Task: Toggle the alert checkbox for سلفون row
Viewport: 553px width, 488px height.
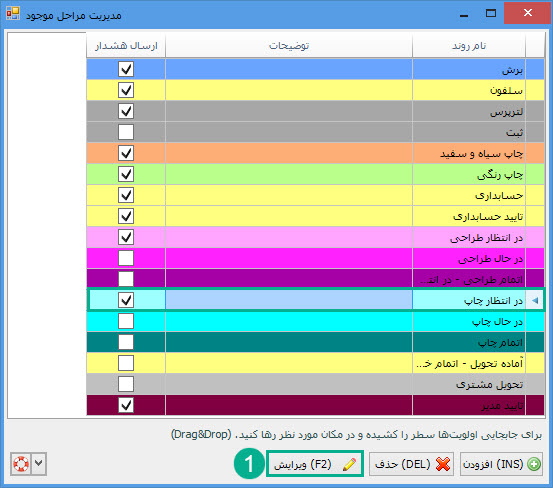Action: pyautogui.click(x=126, y=90)
